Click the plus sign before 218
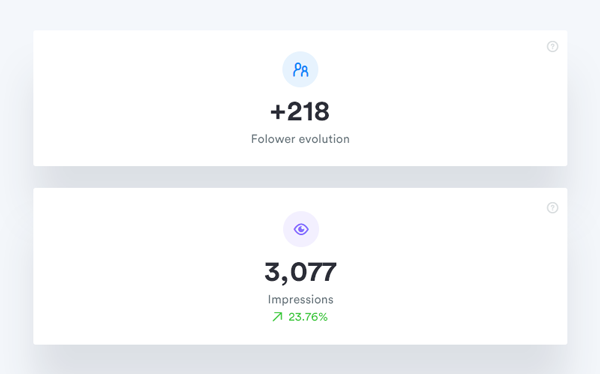 click(278, 113)
